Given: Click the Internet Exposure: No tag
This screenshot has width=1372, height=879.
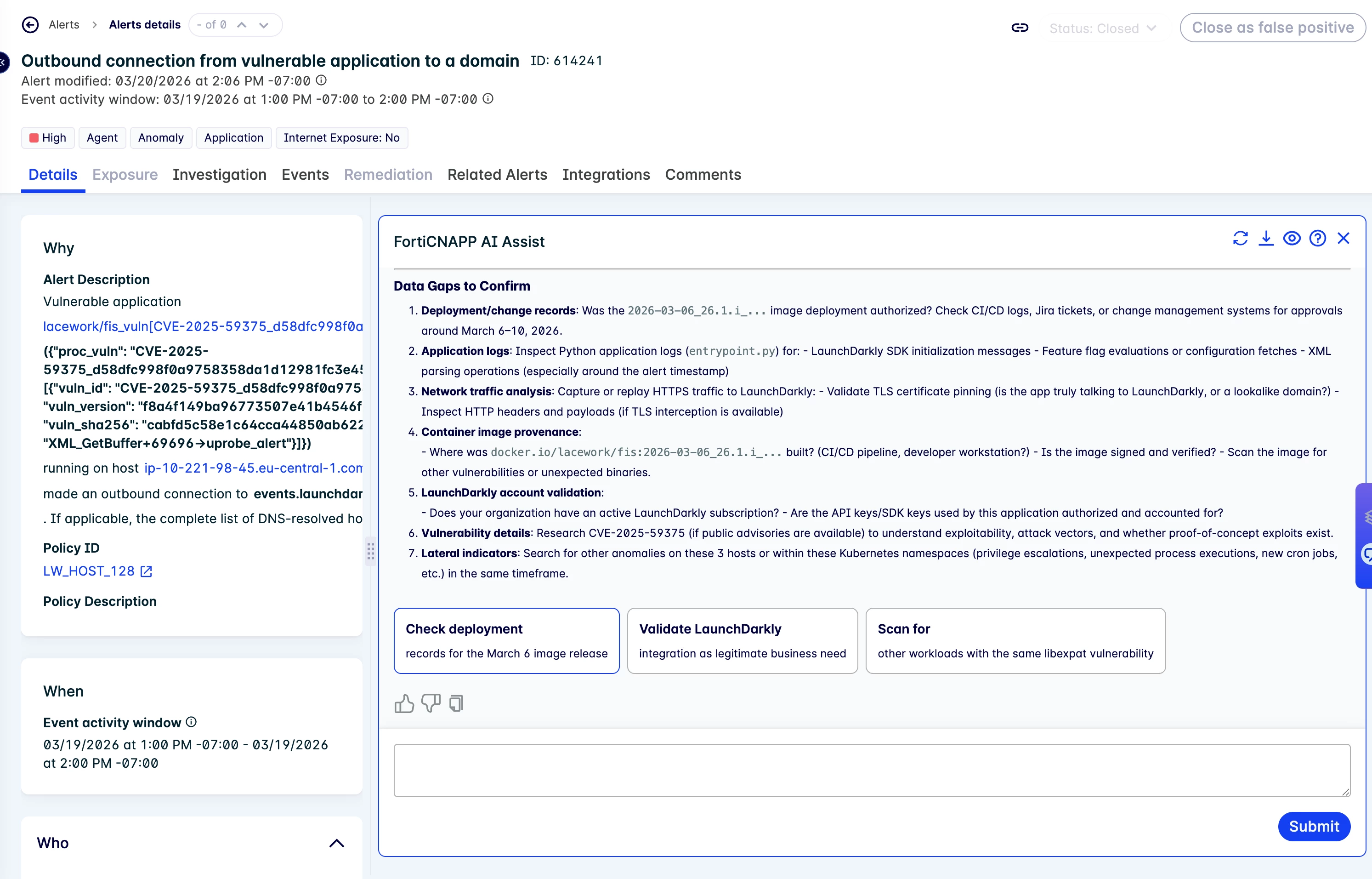Looking at the screenshot, I should click(x=342, y=137).
